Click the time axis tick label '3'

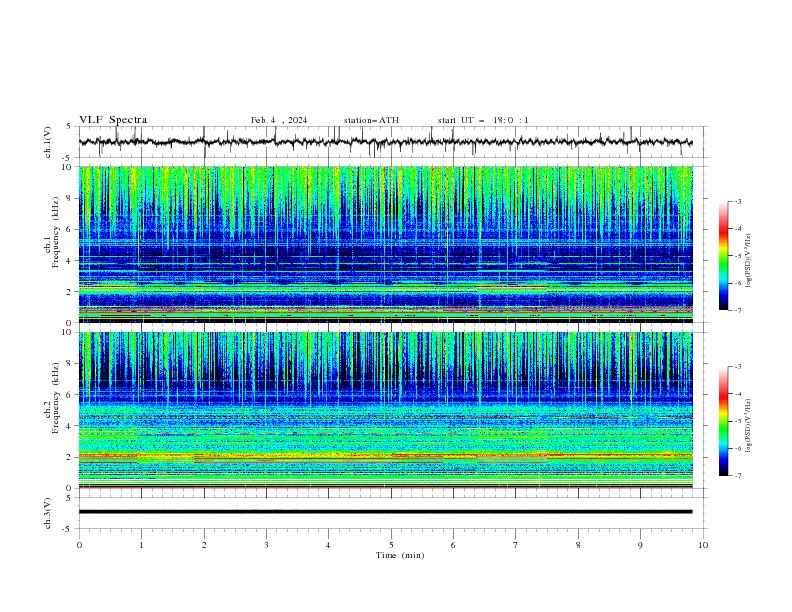click(x=266, y=545)
